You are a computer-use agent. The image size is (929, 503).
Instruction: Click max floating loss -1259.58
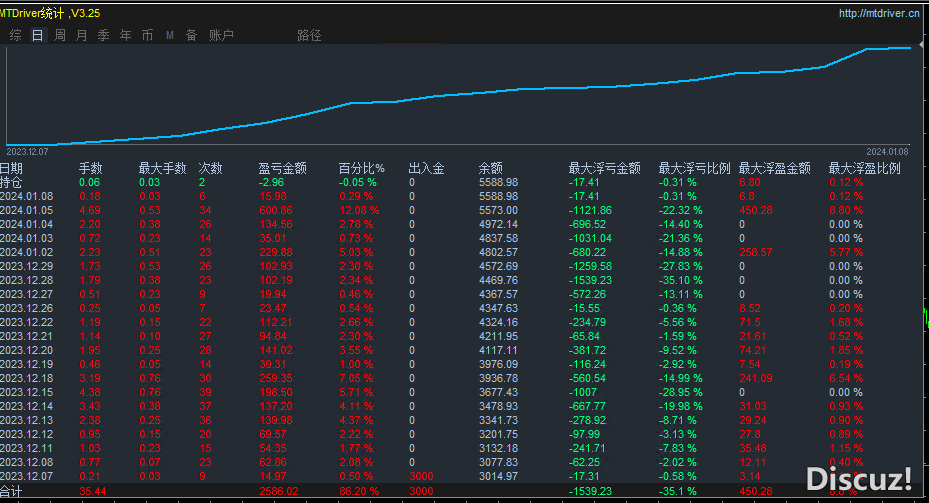tap(590, 267)
